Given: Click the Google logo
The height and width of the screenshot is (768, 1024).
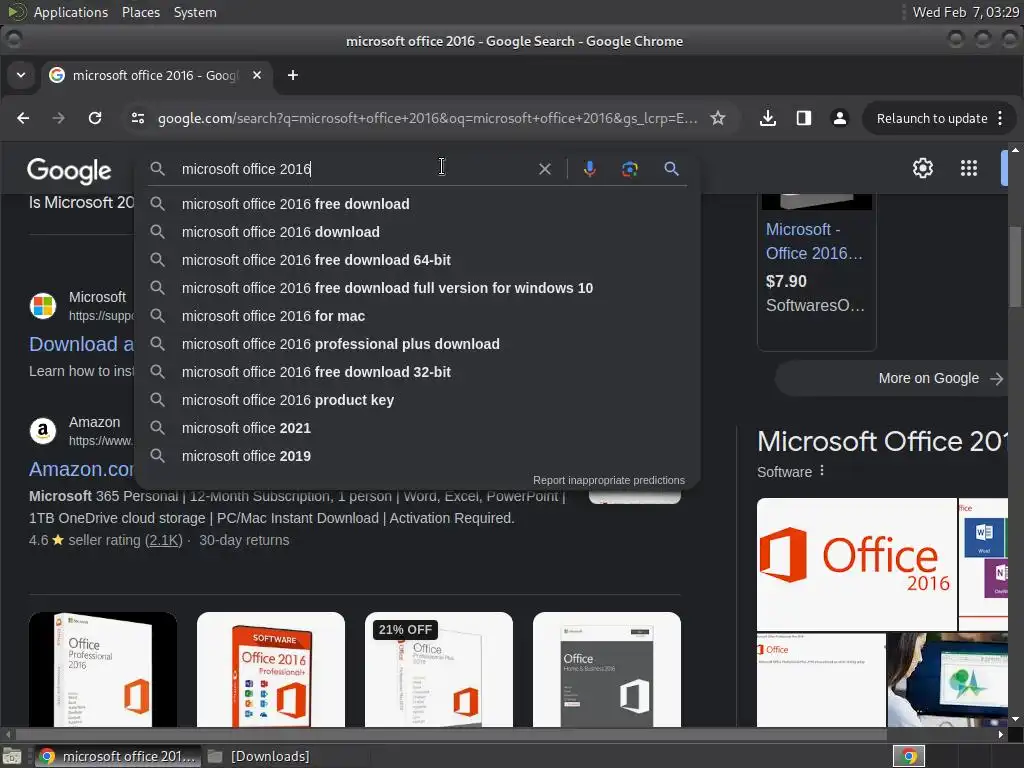Looking at the screenshot, I should (x=69, y=170).
